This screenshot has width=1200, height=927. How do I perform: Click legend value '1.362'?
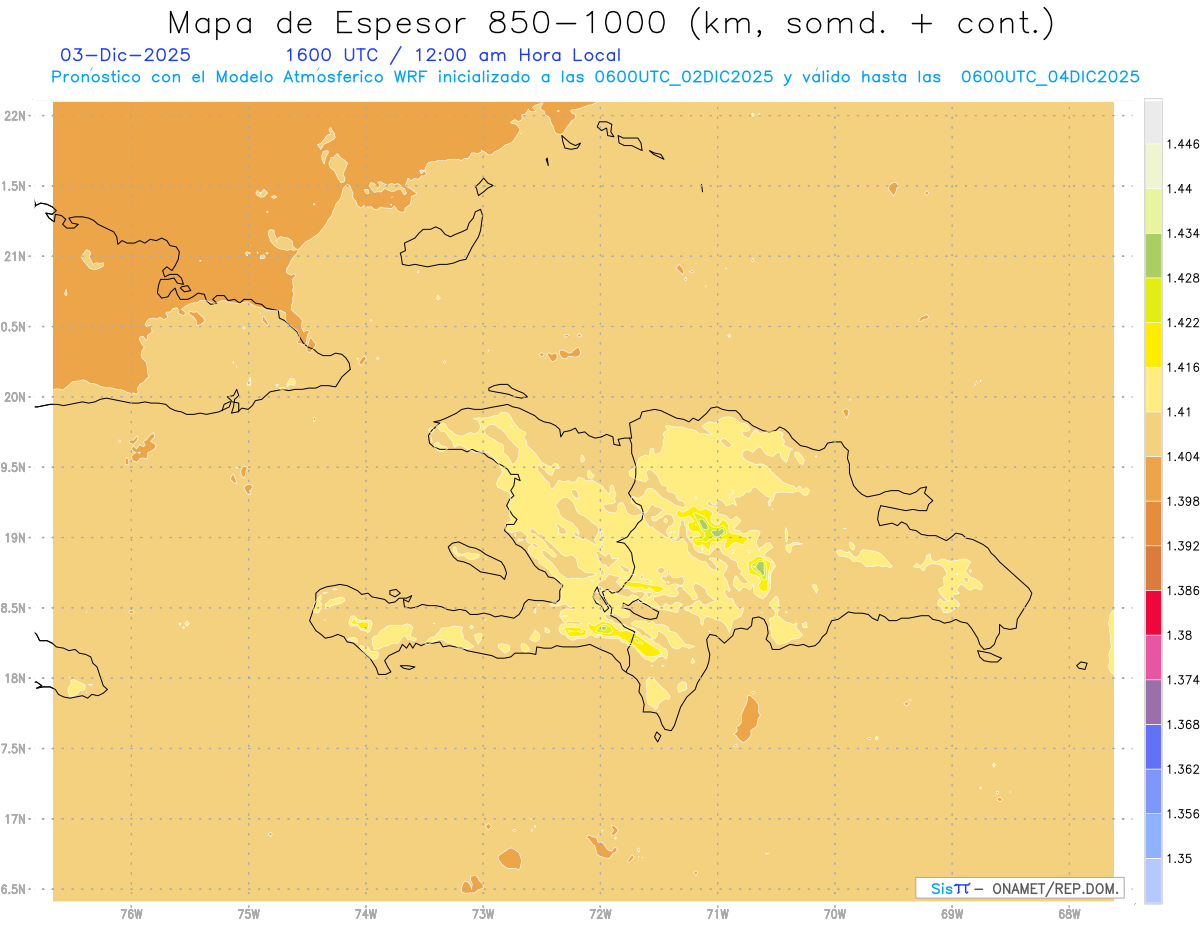(x=1185, y=769)
